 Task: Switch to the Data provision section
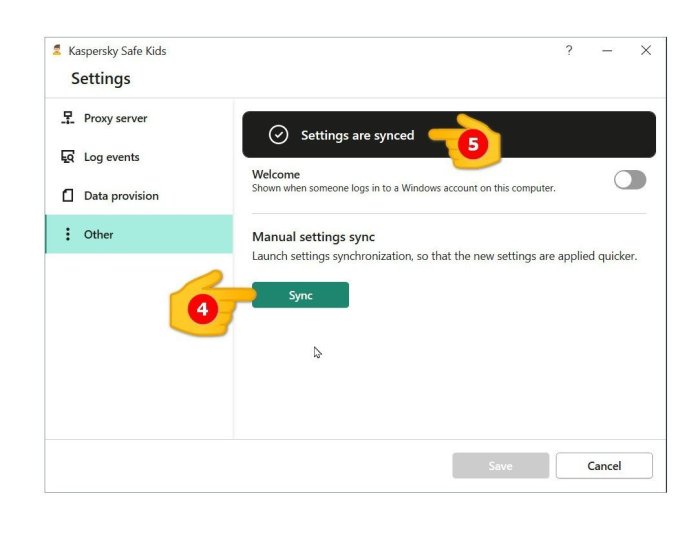pyautogui.click(x=139, y=195)
